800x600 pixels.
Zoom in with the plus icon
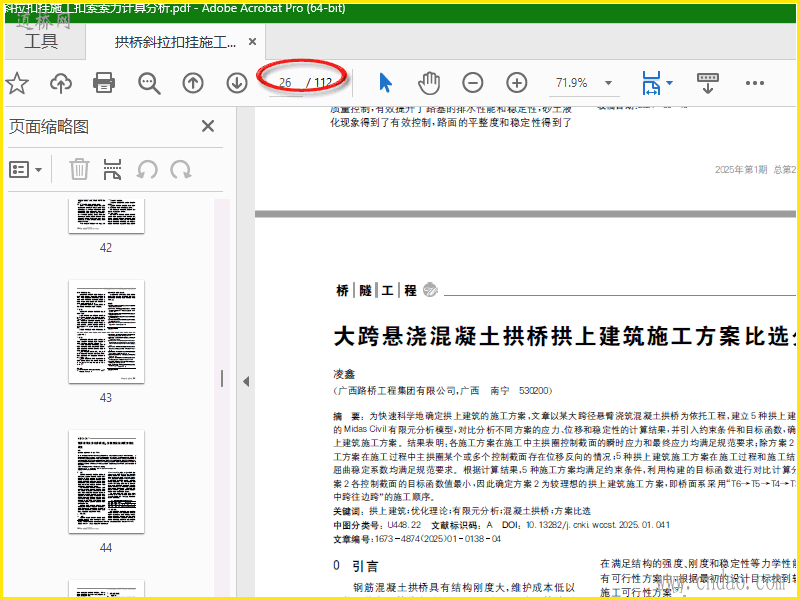516,83
